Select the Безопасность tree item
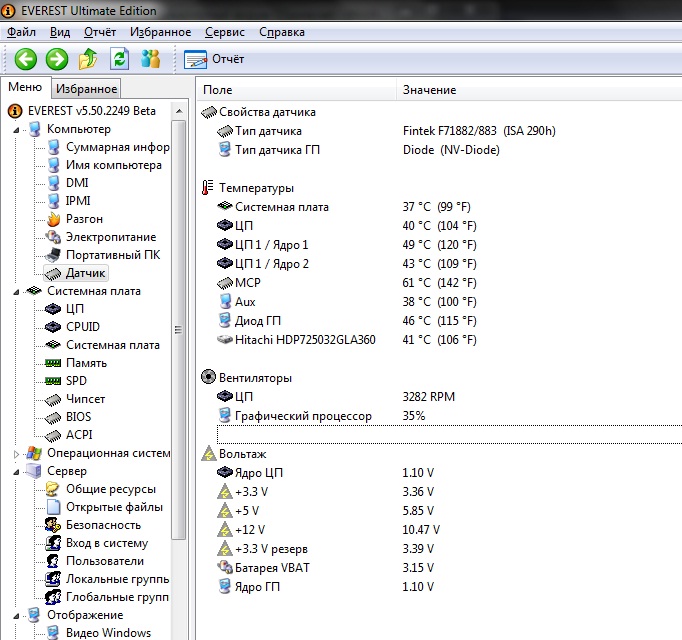The height and width of the screenshot is (640, 682). pyautogui.click(x=103, y=525)
